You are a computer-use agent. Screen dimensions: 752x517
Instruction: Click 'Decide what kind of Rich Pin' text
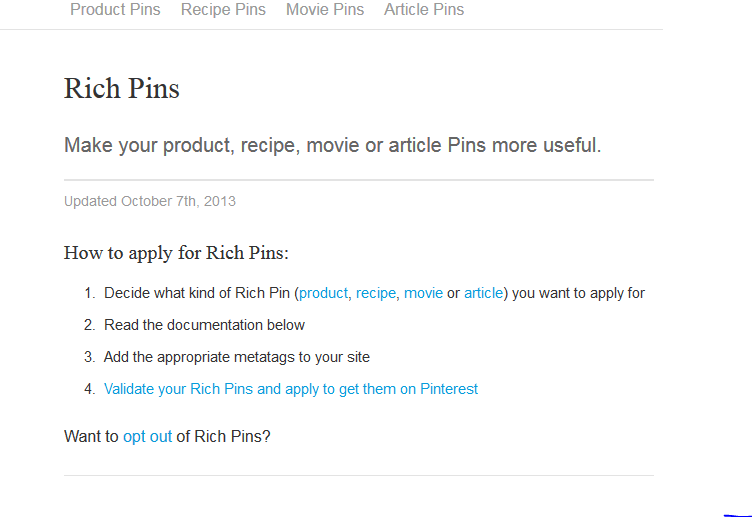pos(199,293)
